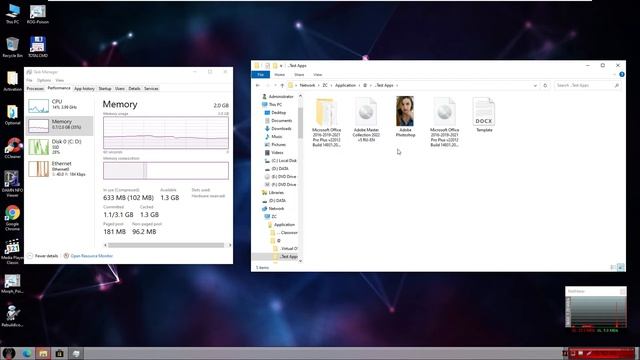The width and height of the screenshot is (640, 360).
Task: Click the Network breadcrumb in address bar
Action: pos(307,85)
